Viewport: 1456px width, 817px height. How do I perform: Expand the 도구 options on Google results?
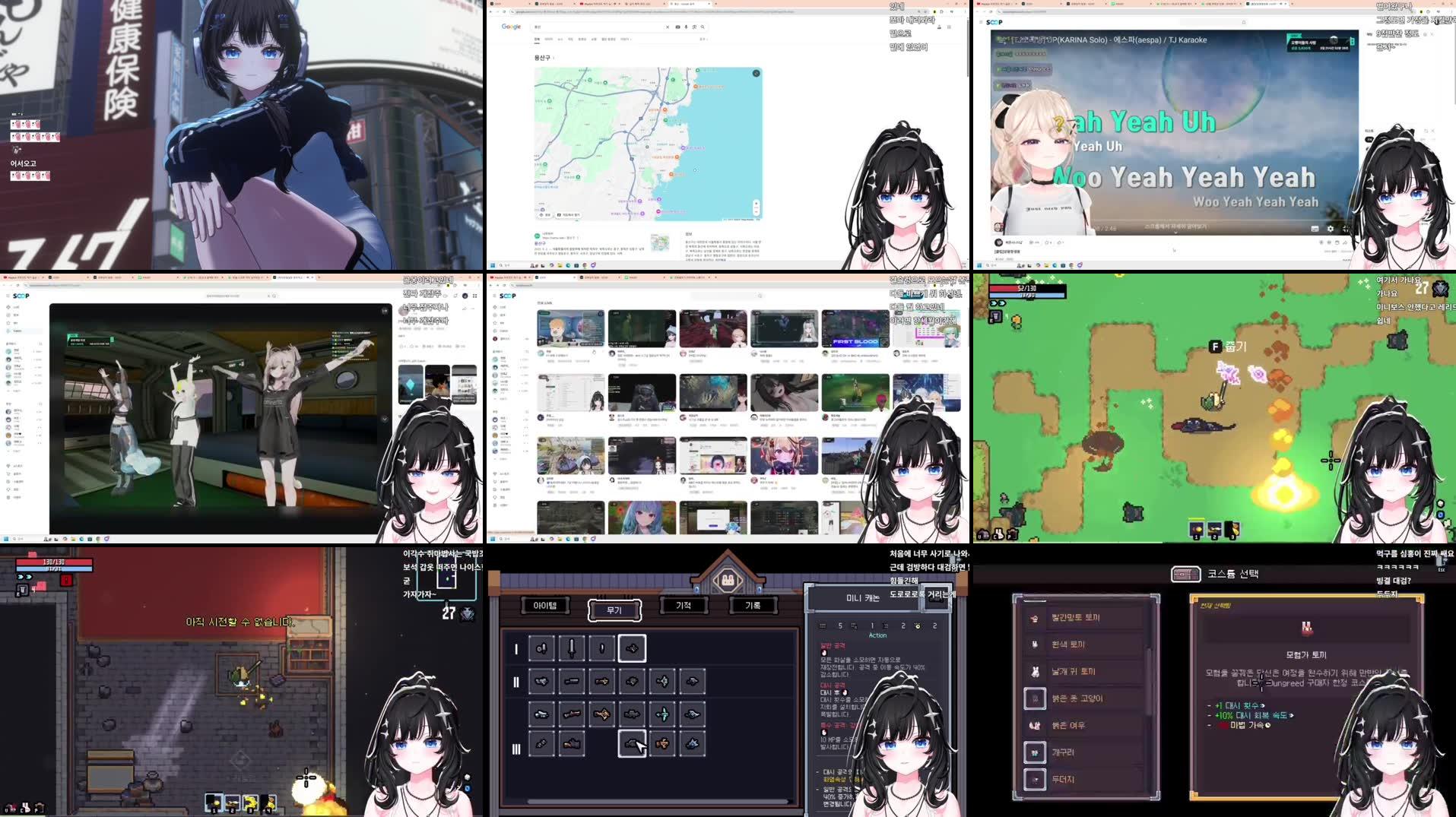[x=703, y=39]
